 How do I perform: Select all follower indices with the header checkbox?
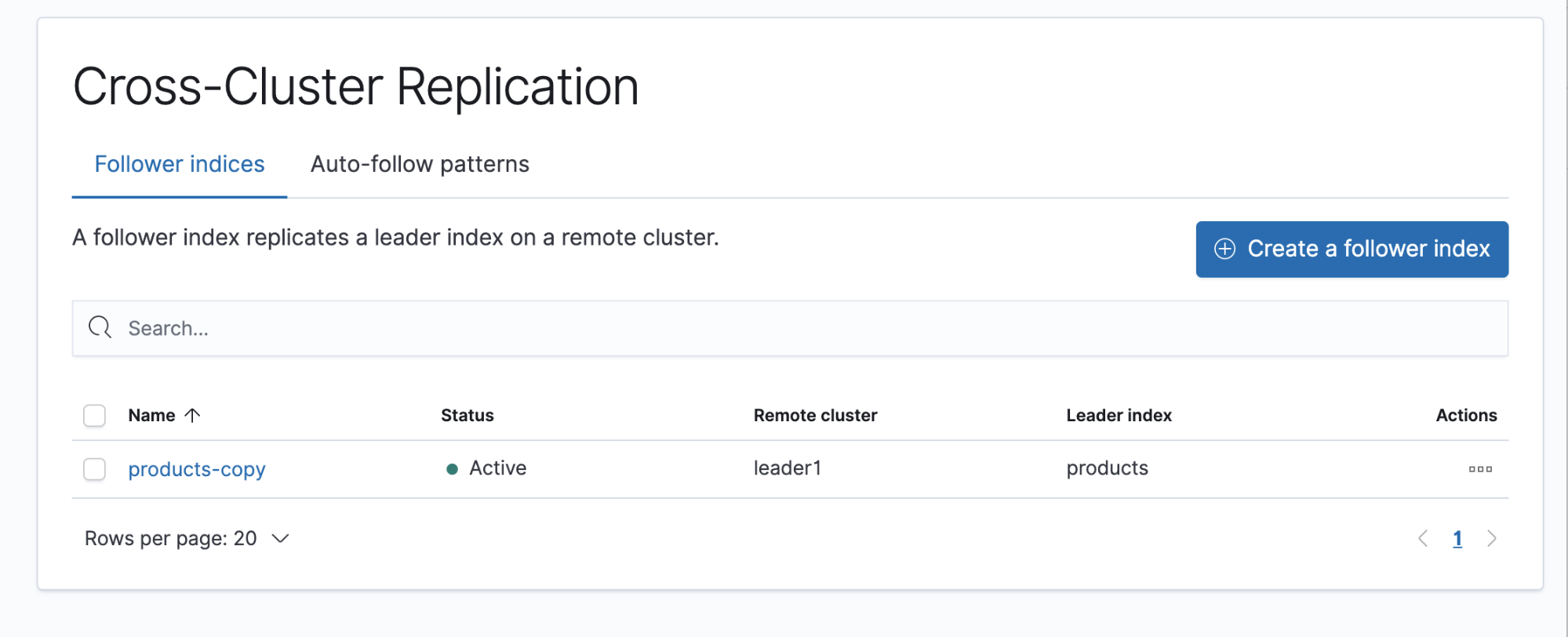[95, 415]
